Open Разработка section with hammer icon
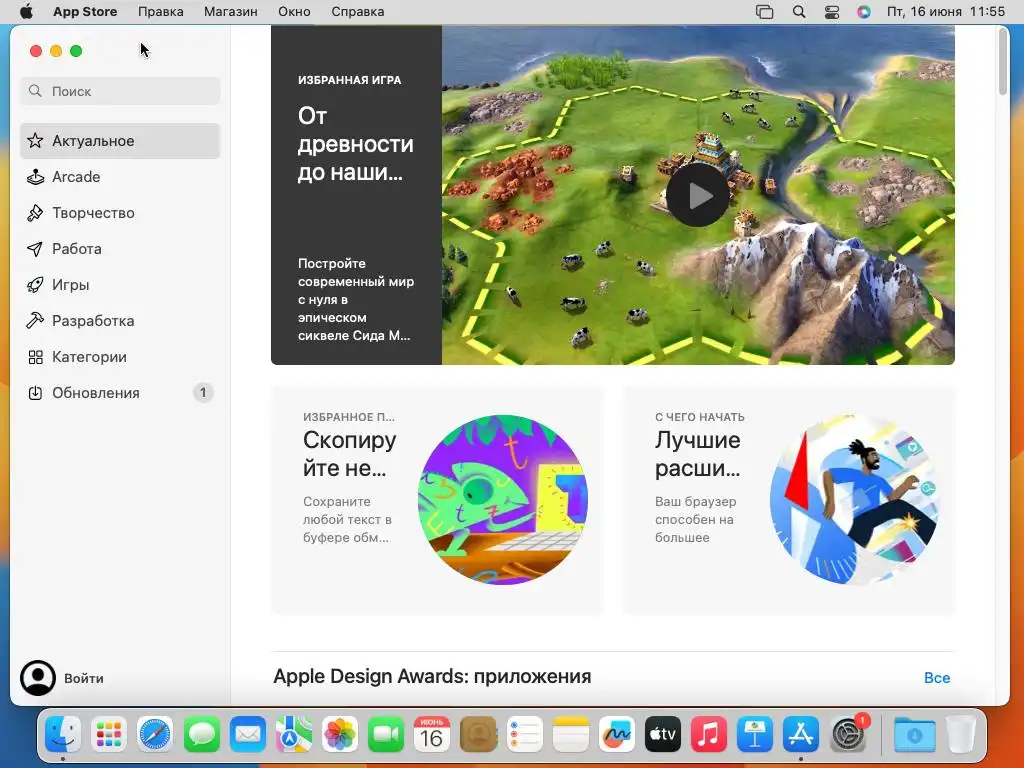This screenshot has height=768, width=1024. pyautogui.click(x=120, y=321)
